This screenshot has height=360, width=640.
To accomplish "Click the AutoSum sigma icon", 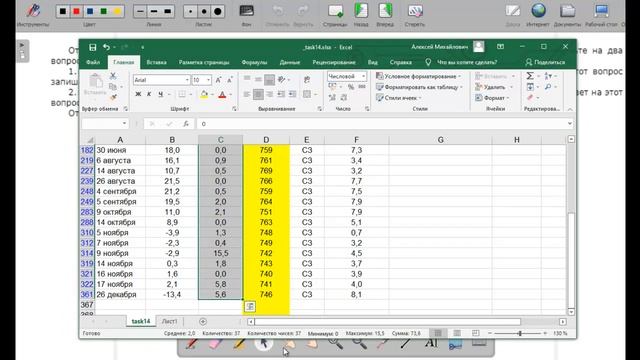I will point(530,76).
